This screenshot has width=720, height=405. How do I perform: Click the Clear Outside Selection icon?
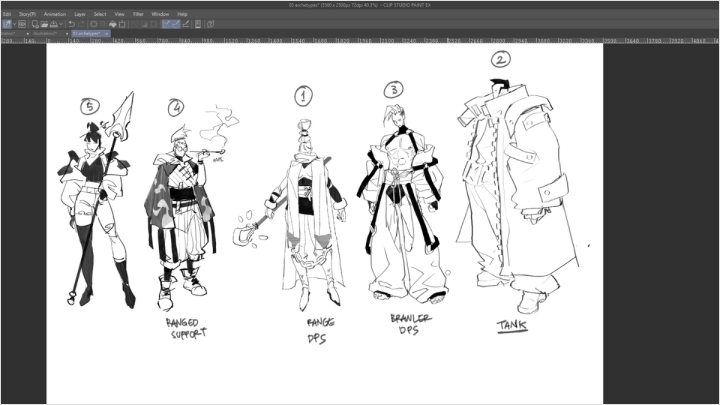103,24
